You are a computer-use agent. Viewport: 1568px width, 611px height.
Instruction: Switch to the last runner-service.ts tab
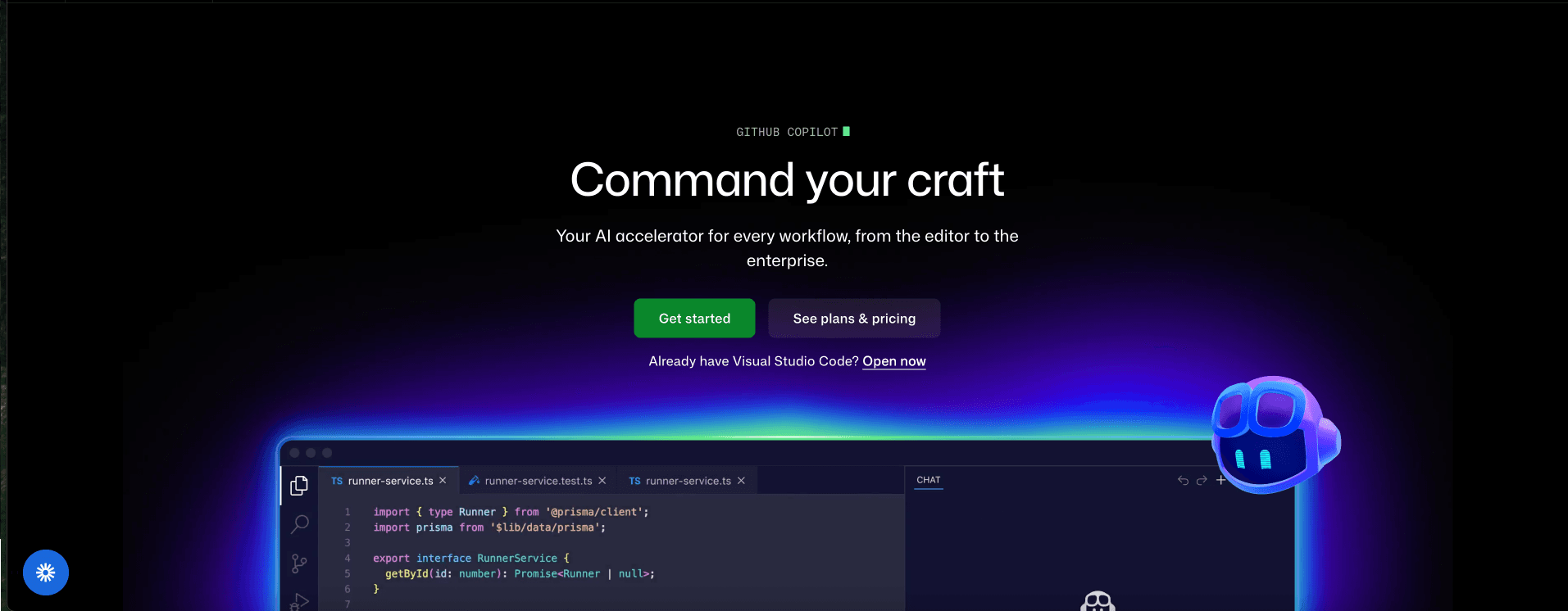point(689,481)
